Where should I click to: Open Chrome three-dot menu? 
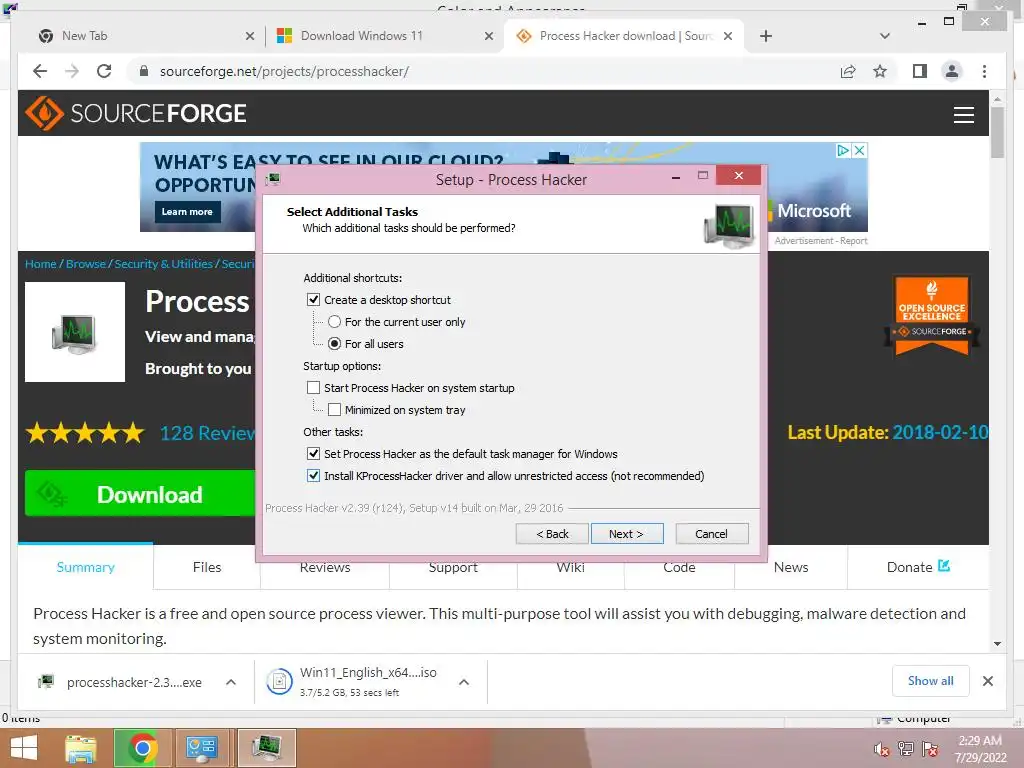pyautogui.click(x=984, y=71)
